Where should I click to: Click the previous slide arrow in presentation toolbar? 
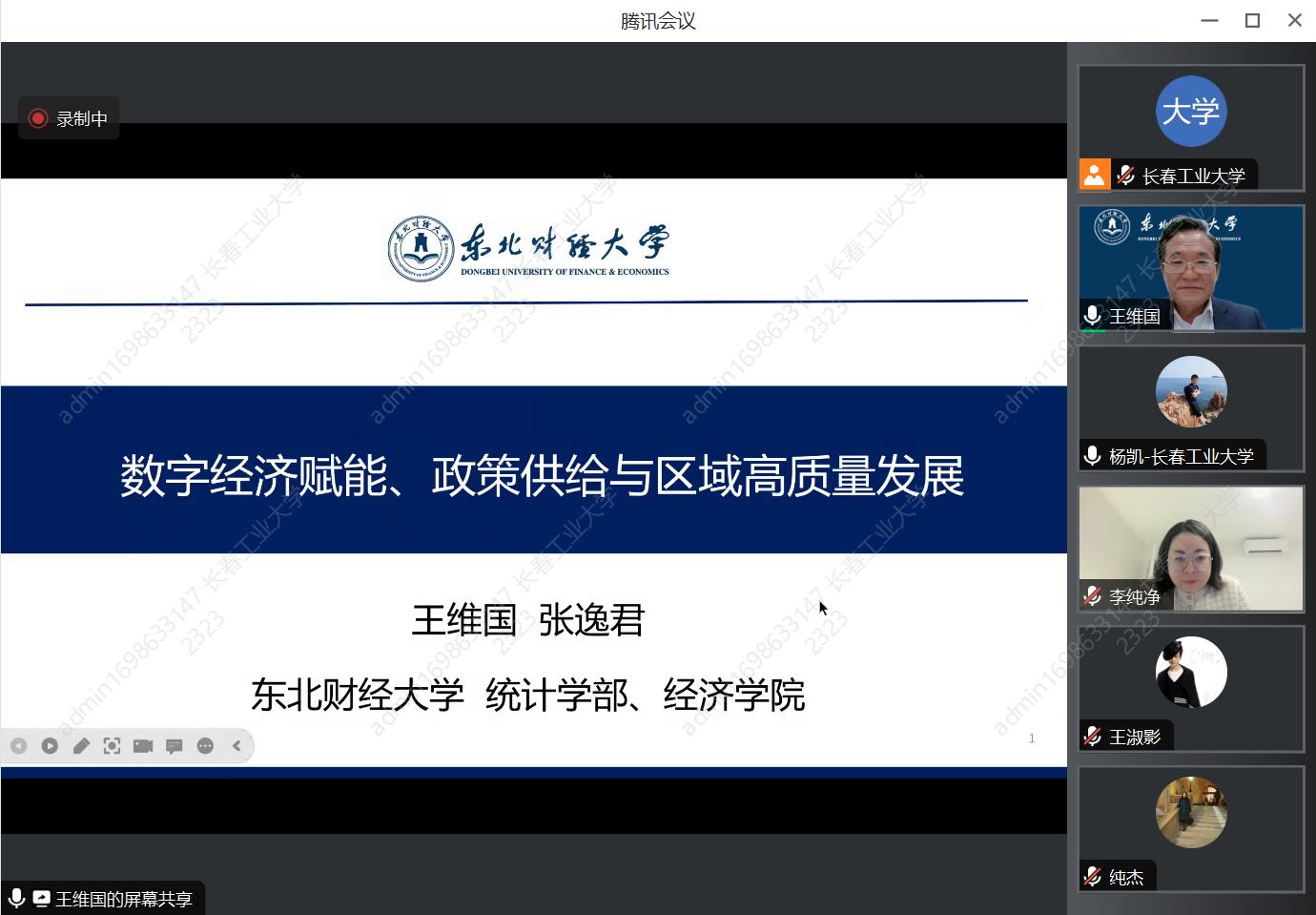tap(19, 746)
